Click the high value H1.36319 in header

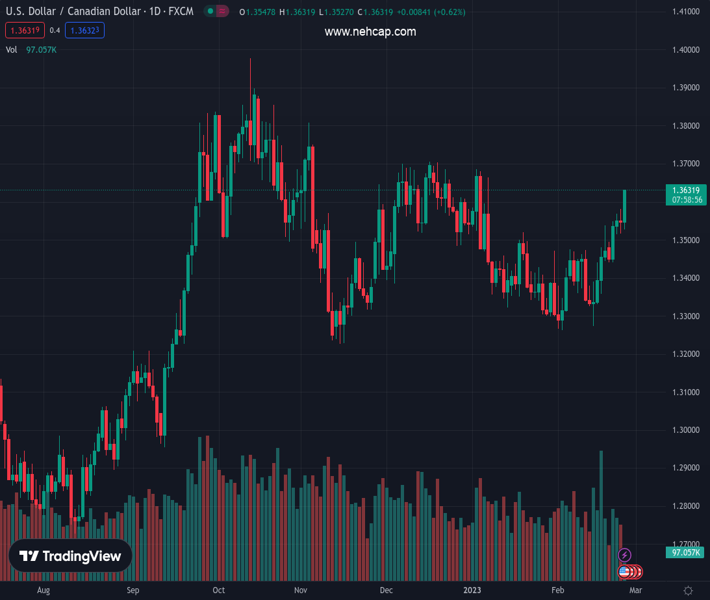coord(297,12)
